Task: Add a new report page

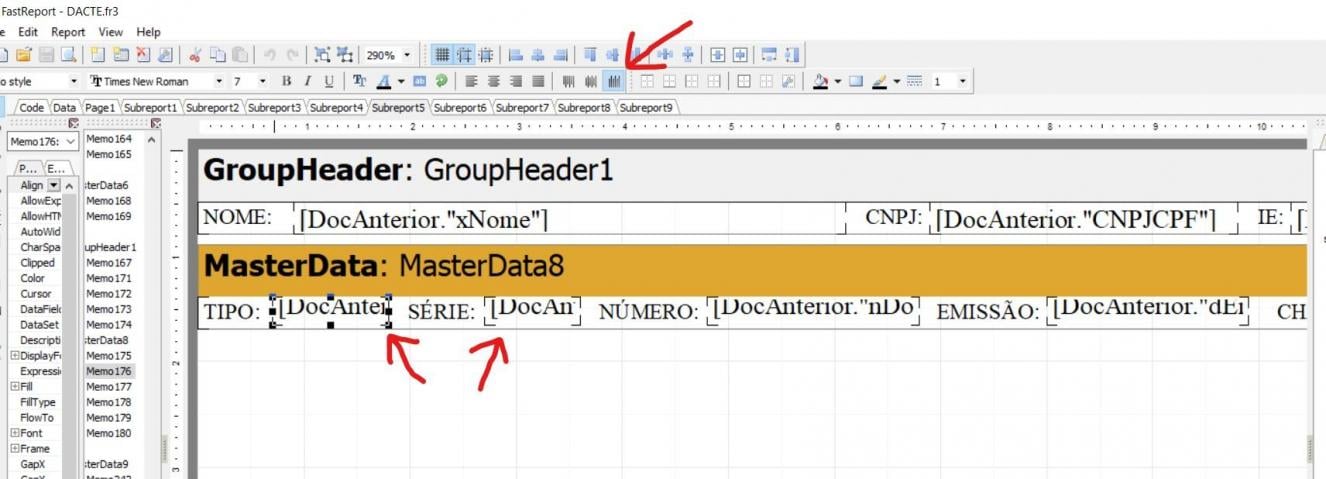Action: point(98,55)
